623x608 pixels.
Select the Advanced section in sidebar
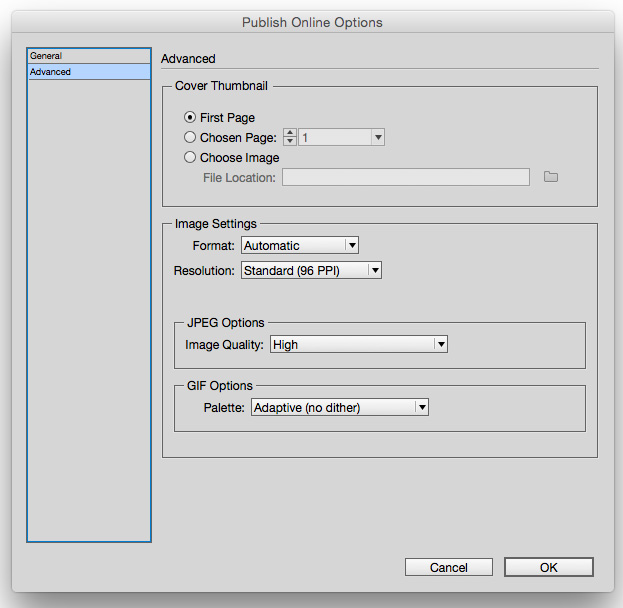point(89,72)
